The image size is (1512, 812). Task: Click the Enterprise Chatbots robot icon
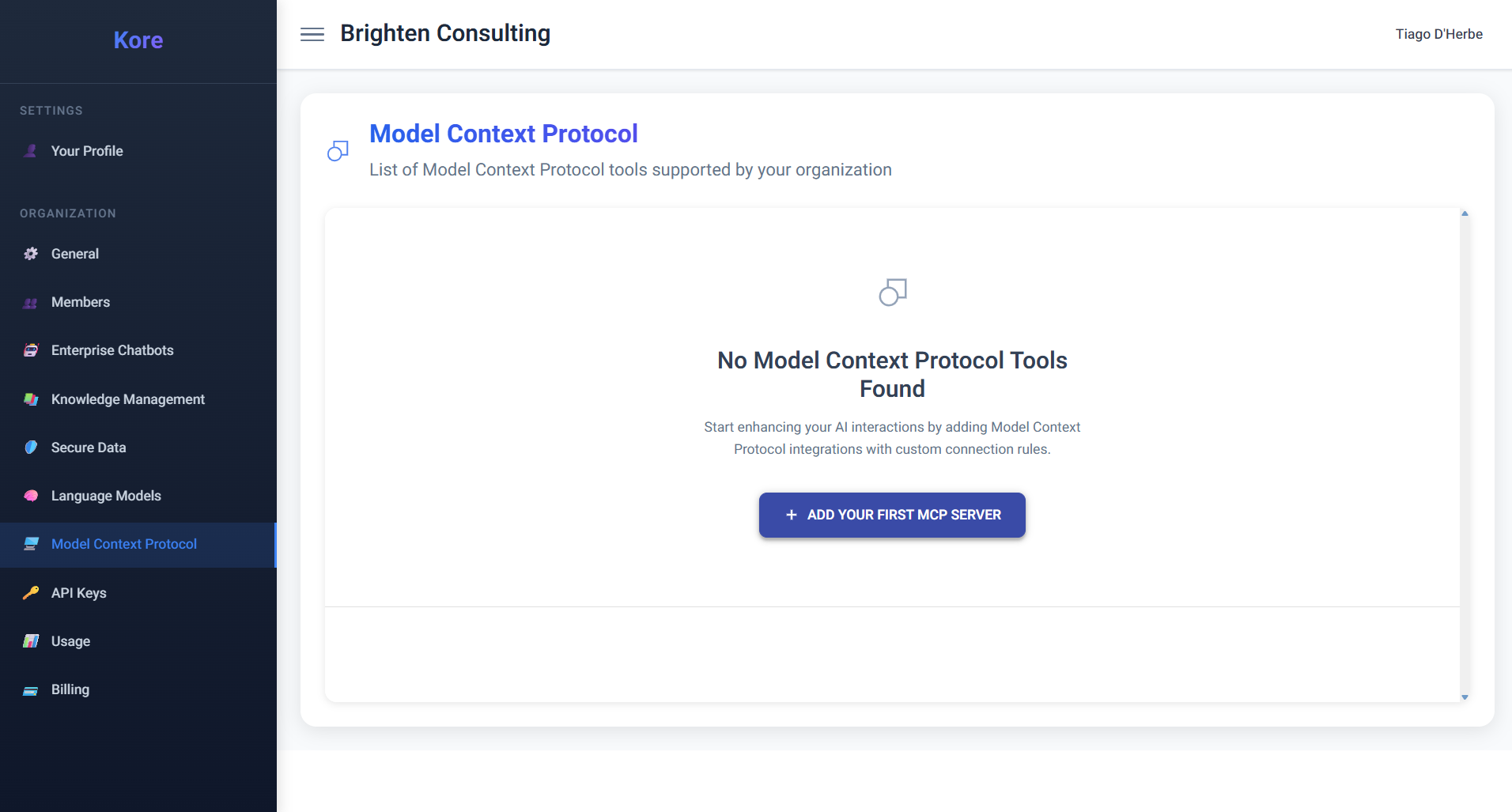click(31, 350)
